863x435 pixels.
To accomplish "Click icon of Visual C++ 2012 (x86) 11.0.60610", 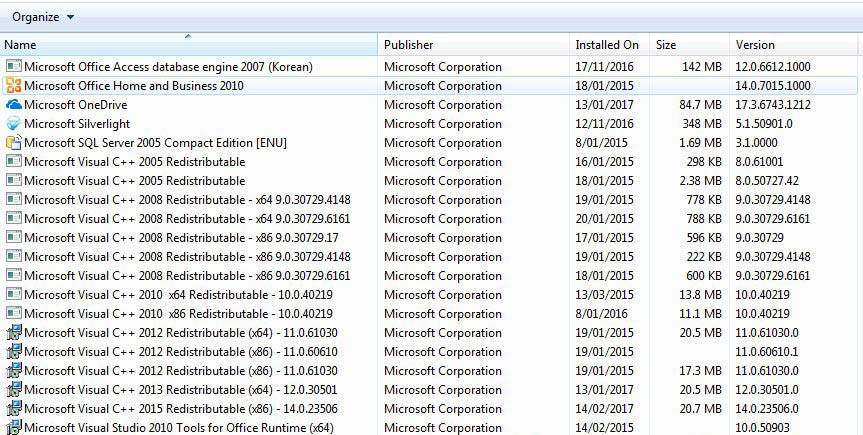I will click(x=14, y=351).
